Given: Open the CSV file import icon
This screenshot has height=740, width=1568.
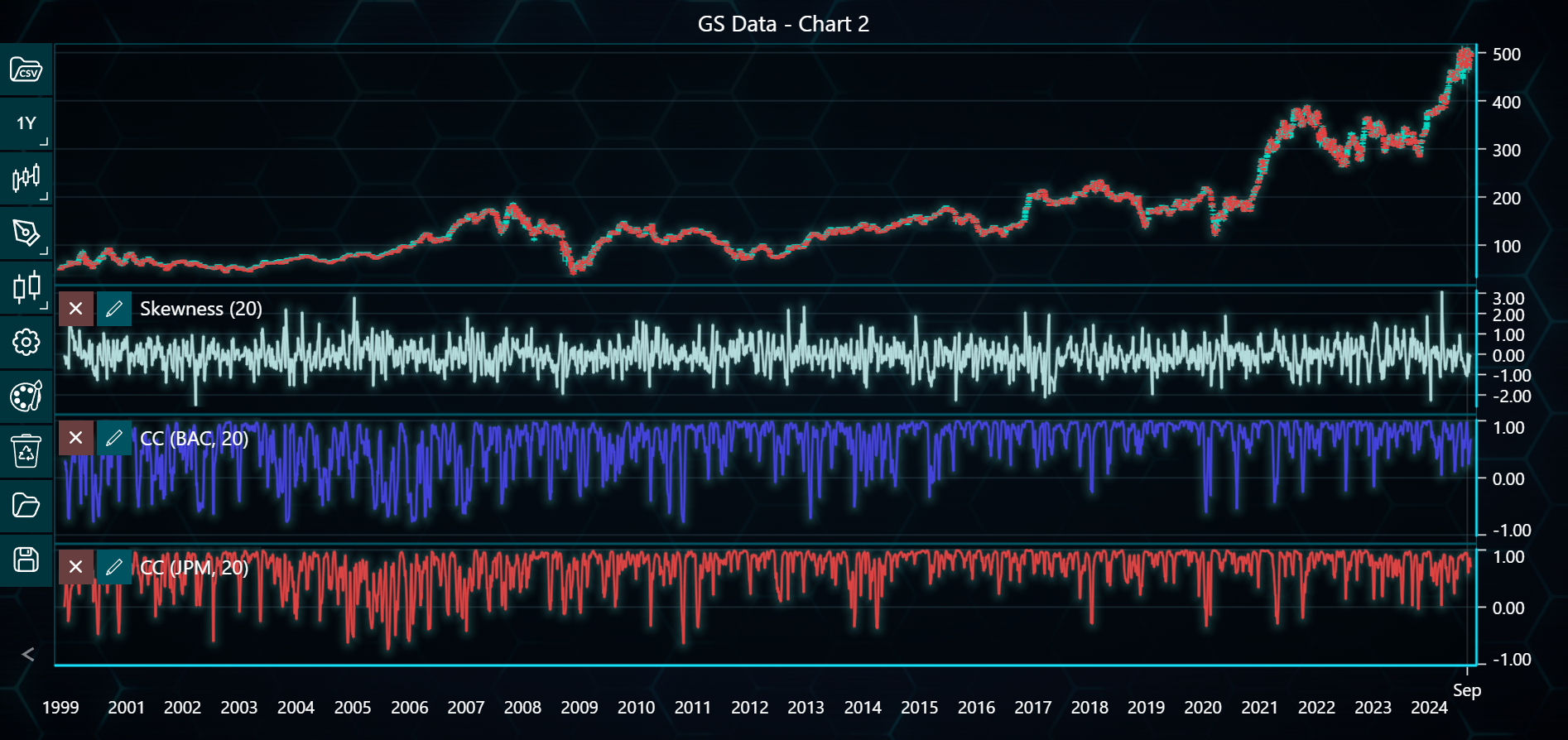Looking at the screenshot, I should point(26,70).
